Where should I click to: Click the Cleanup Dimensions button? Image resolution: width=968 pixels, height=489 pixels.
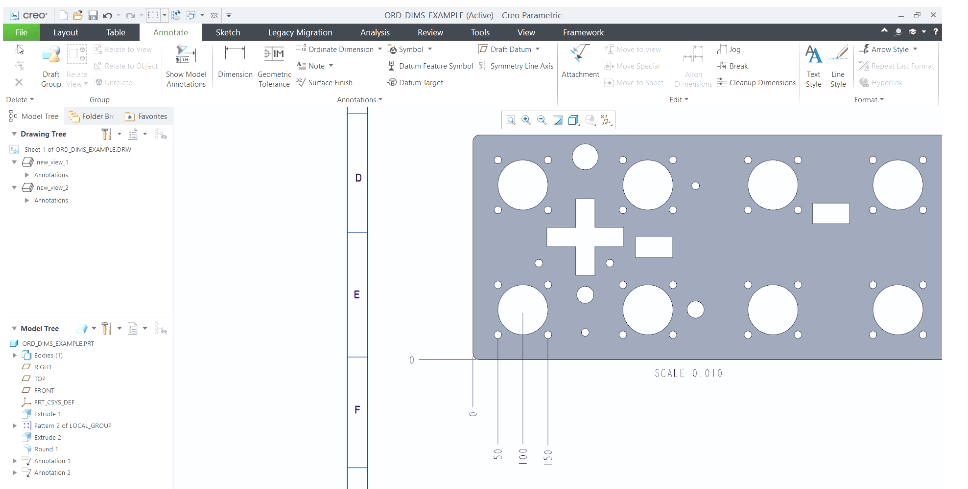(756, 82)
